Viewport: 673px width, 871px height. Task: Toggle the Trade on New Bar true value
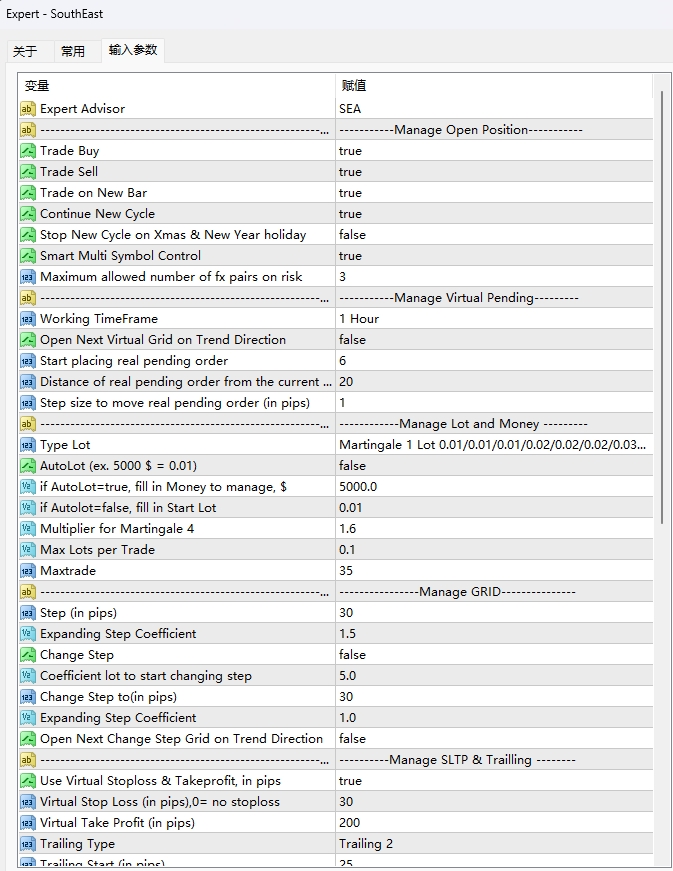(x=350, y=192)
